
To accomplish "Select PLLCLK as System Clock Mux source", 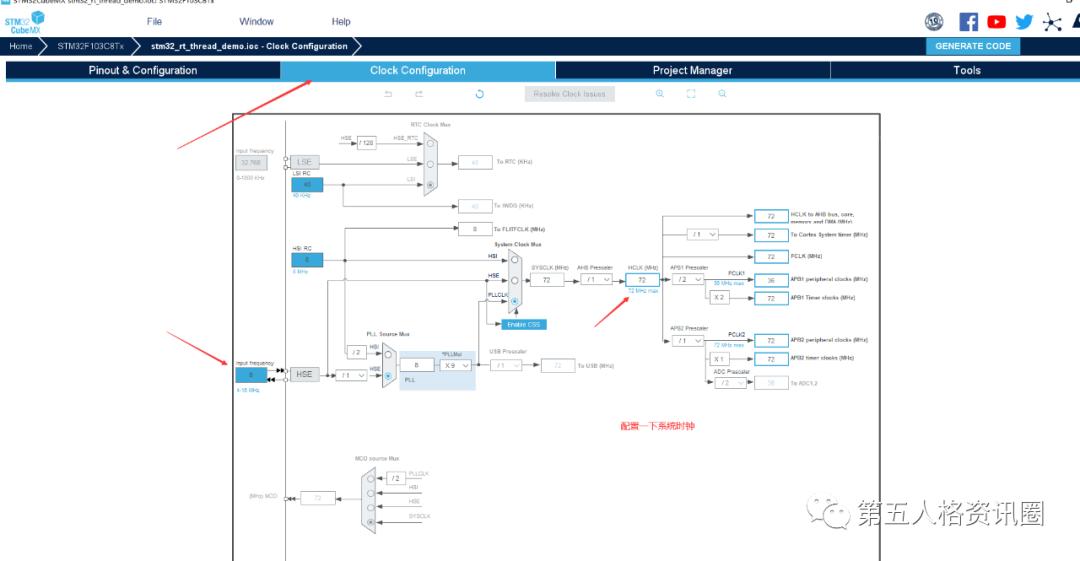I will click(x=515, y=301).
